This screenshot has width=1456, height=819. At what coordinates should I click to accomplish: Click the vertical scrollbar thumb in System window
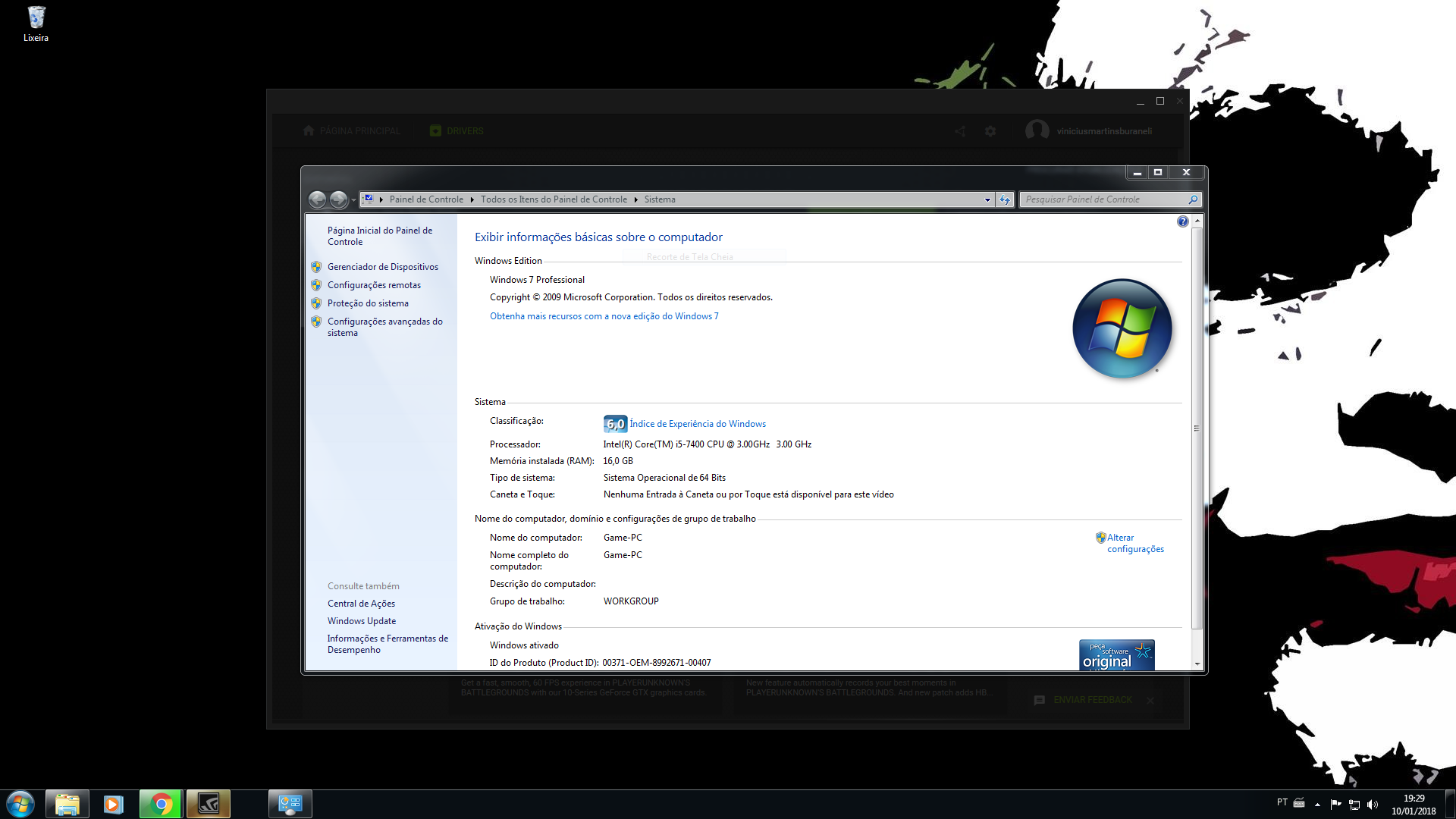[x=1197, y=428]
